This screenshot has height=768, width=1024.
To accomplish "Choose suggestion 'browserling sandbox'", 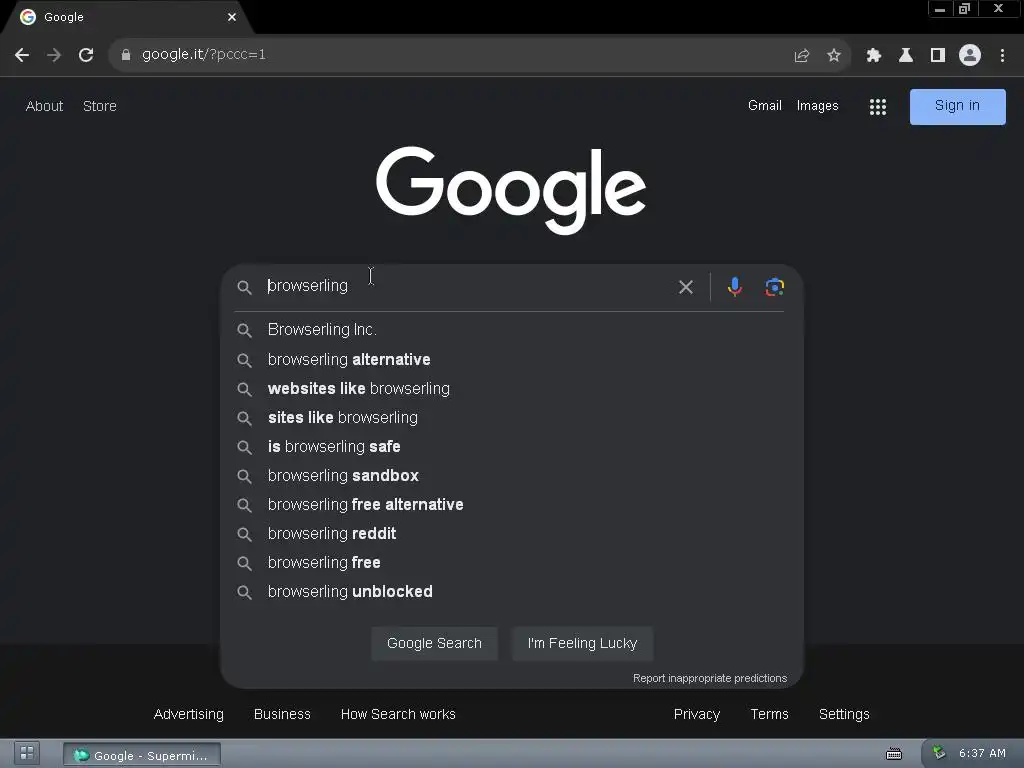I will click(511, 475).
